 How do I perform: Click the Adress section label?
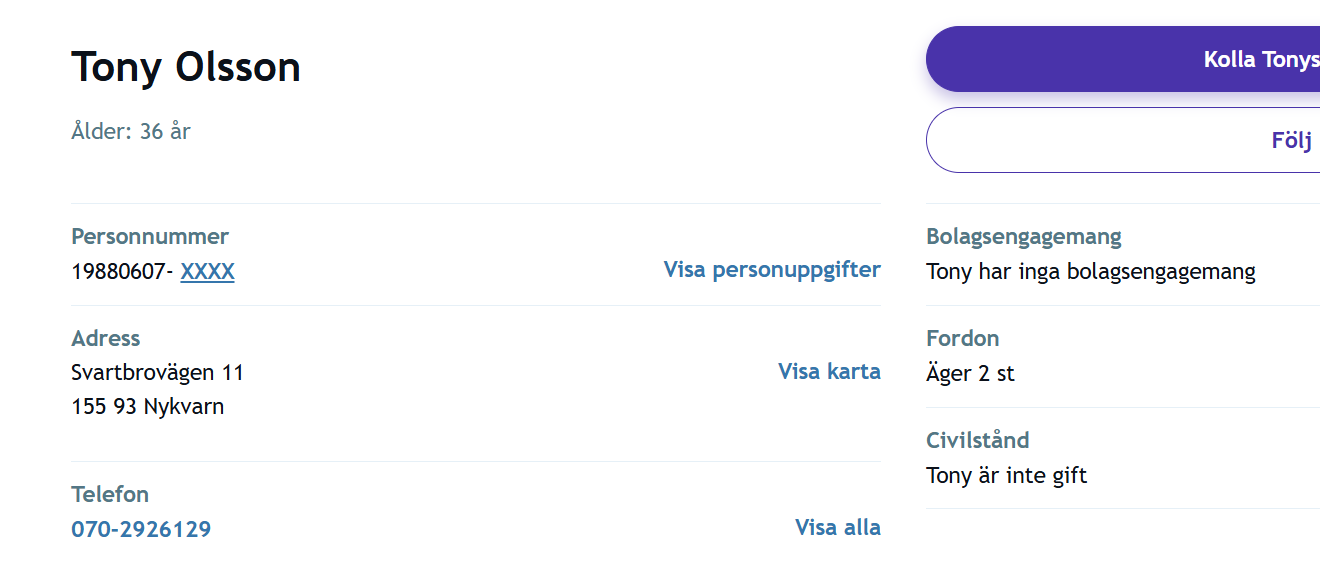[x=106, y=338]
